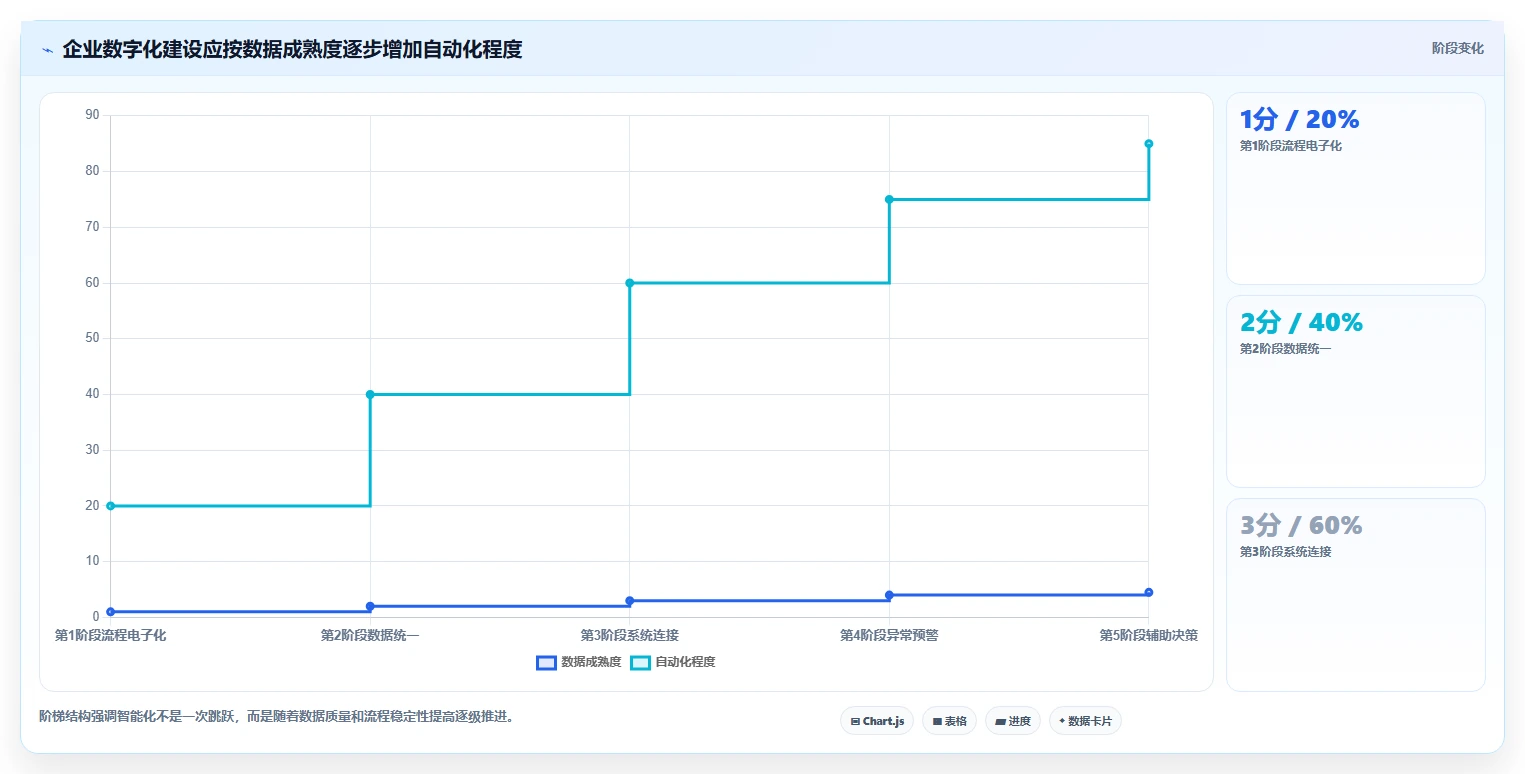Click the 10 y-axis tick label
Image resolution: width=1525 pixels, height=774 pixels.
pos(93,561)
